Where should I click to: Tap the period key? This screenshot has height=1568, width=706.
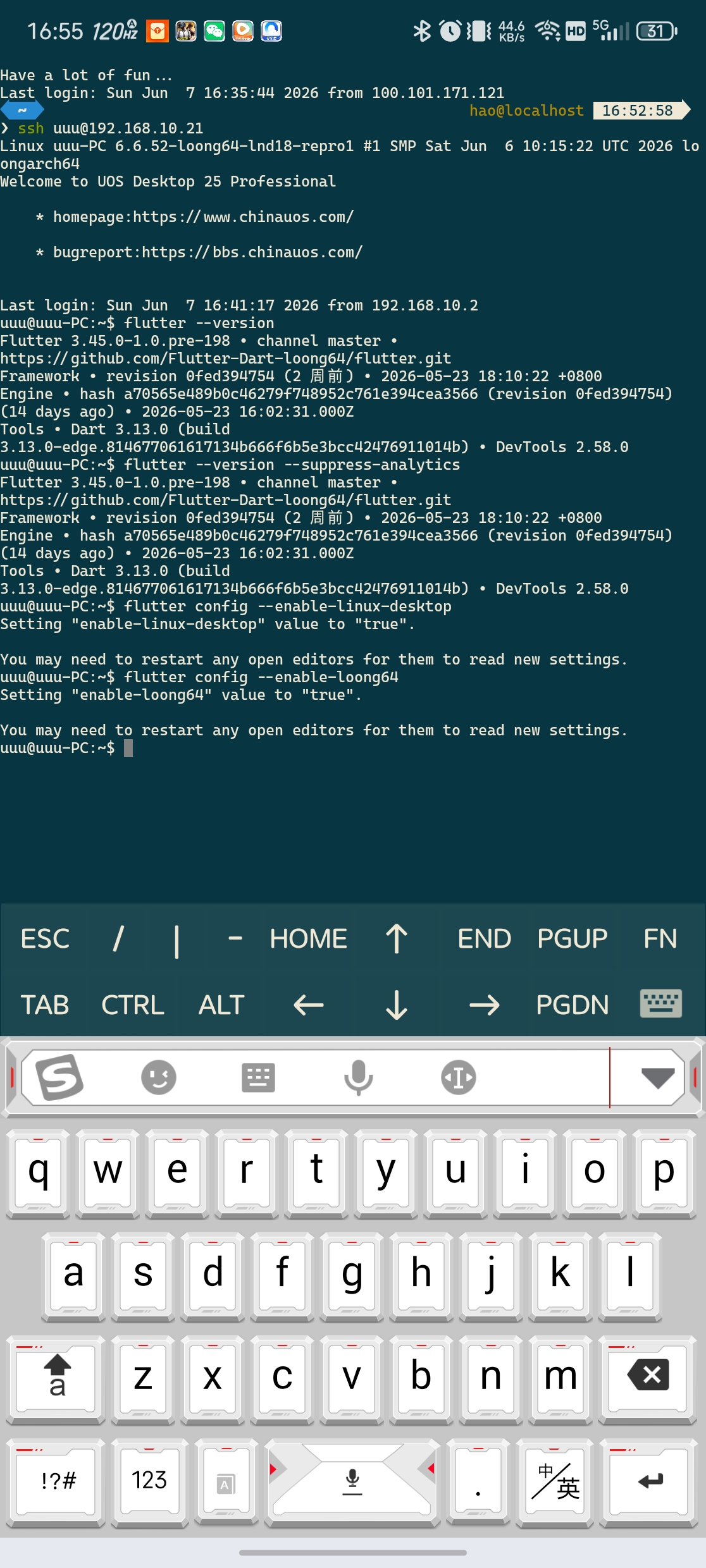point(478,1483)
